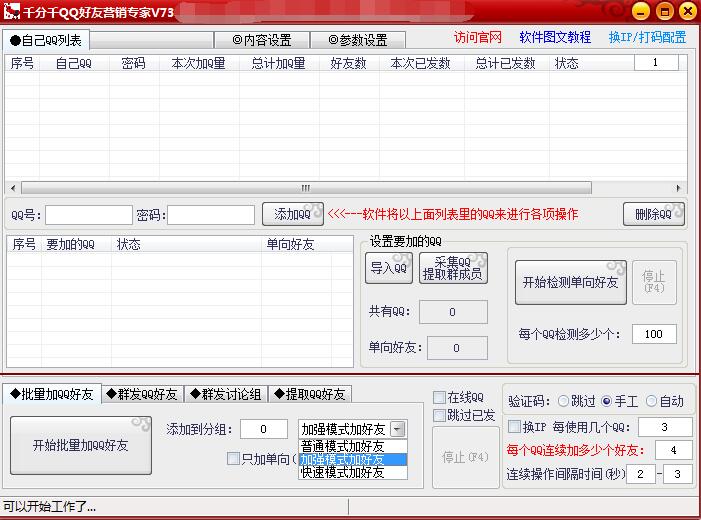Select 批量加QQ好友 tab
701x520 pixels.
(52, 394)
